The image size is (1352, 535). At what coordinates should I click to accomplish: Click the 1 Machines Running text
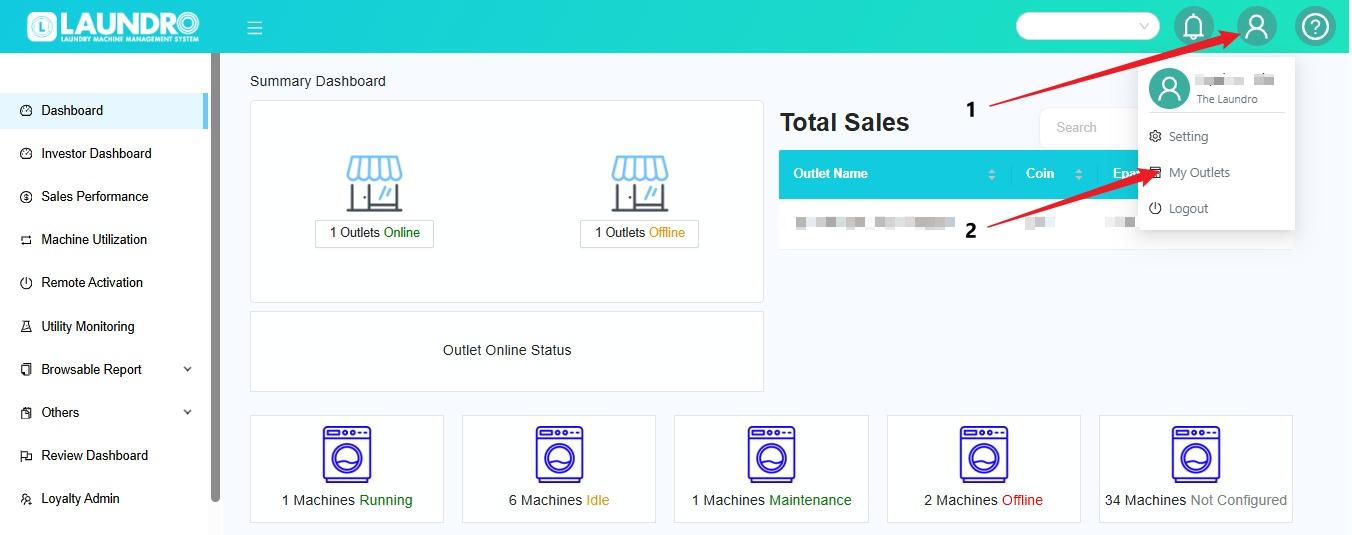[347, 500]
